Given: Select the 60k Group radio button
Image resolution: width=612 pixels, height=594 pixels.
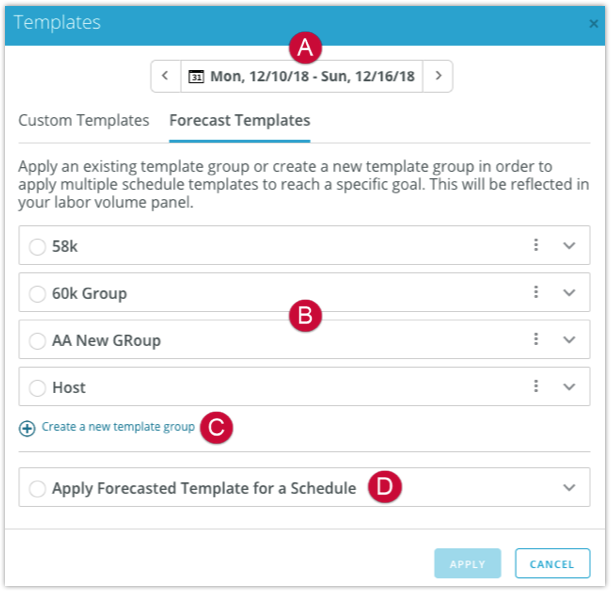Looking at the screenshot, I should click(x=37, y=293).
